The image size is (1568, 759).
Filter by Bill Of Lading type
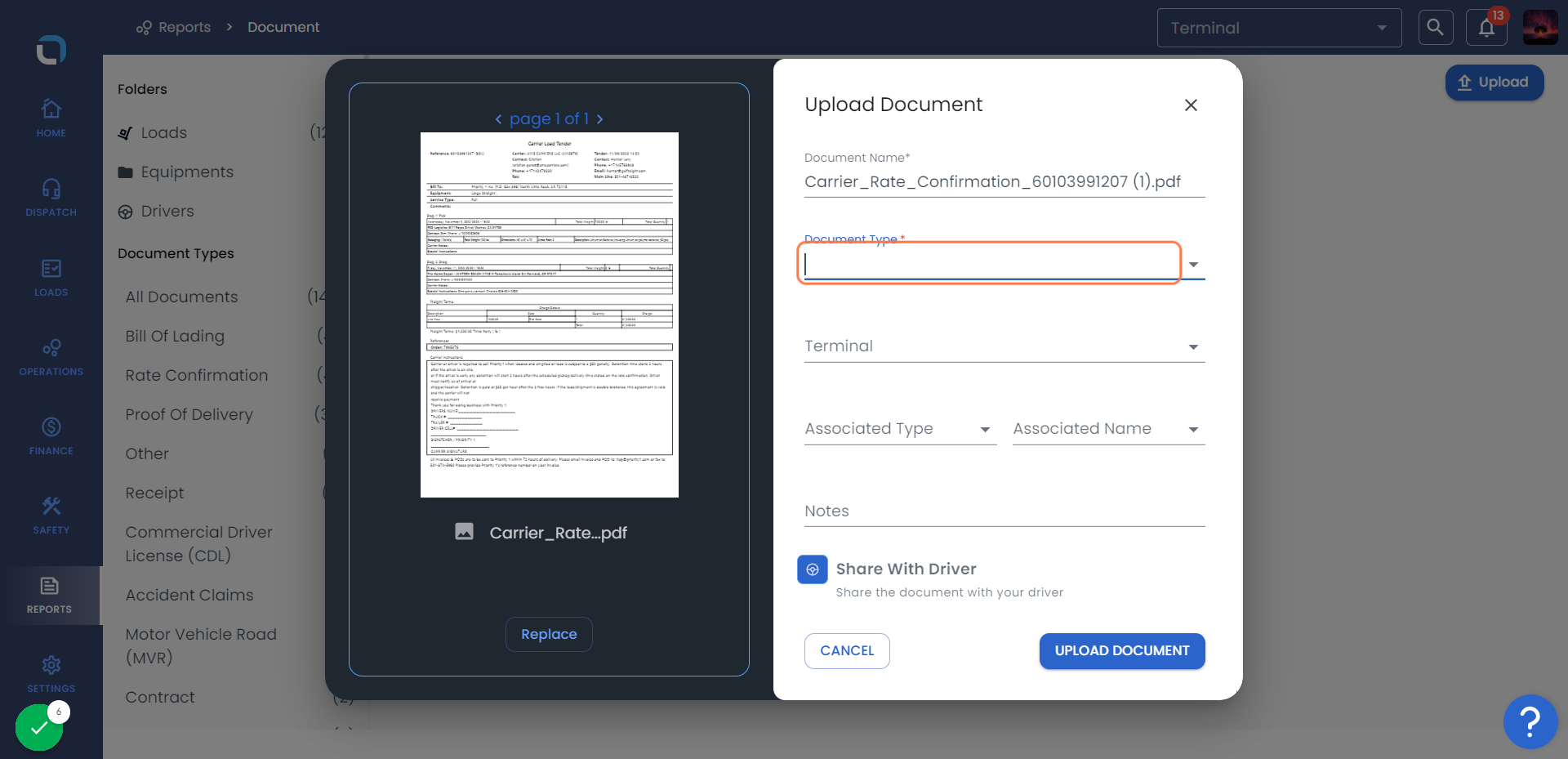coord(175,336)
